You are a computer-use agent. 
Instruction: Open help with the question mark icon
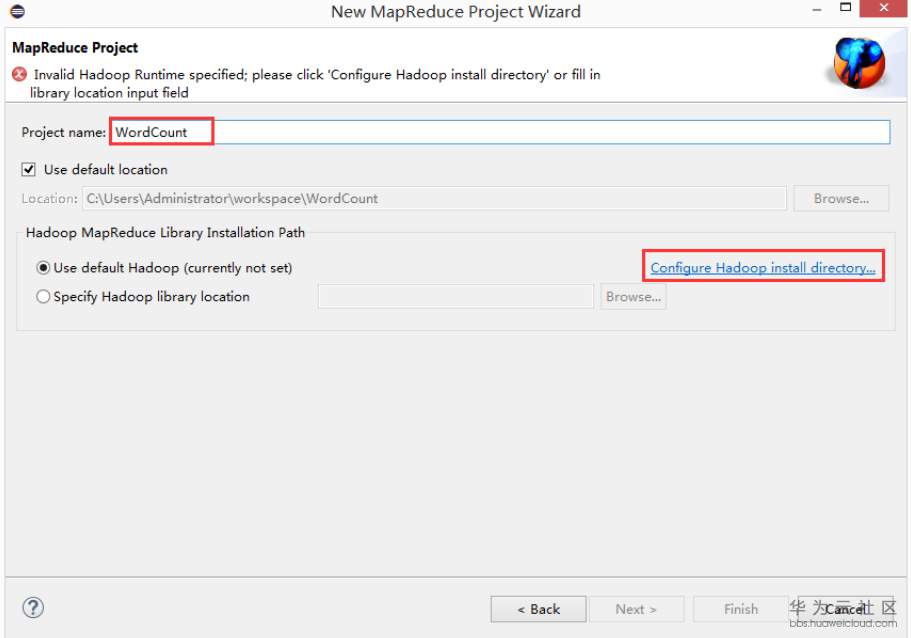[33, 608]
